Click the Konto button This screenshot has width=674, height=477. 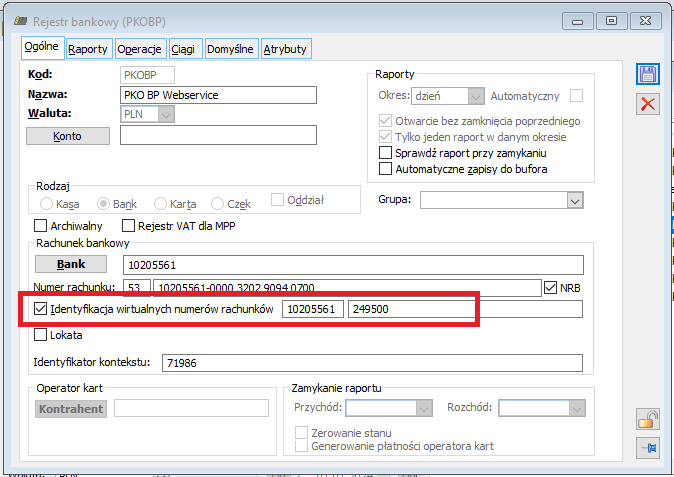(x=68, y=136)
